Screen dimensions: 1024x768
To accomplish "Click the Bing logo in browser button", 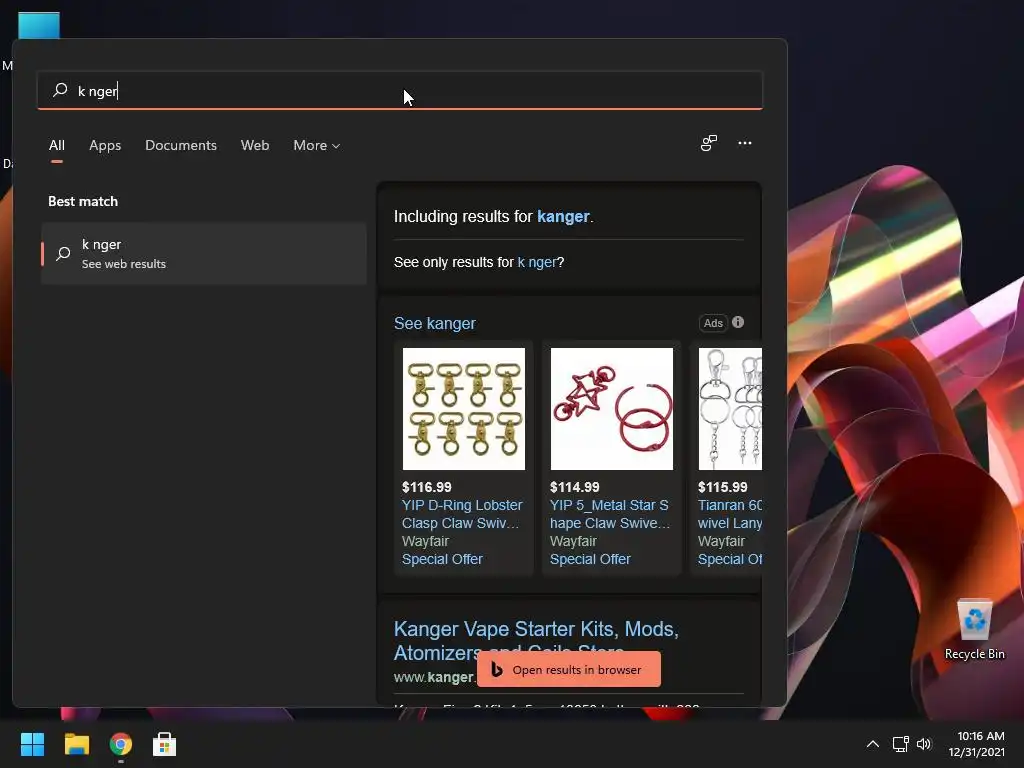I will pyautogui.click(x=497, y=669).
